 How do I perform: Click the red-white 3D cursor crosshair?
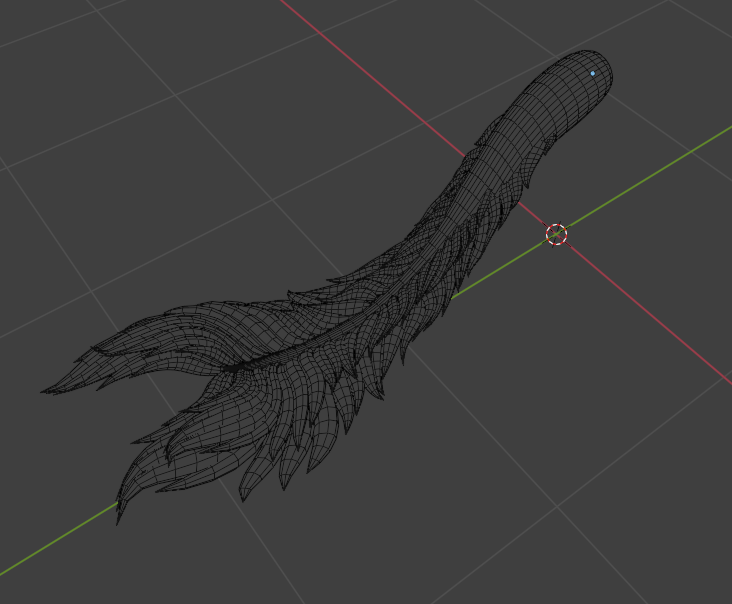(x=556, y=234)
